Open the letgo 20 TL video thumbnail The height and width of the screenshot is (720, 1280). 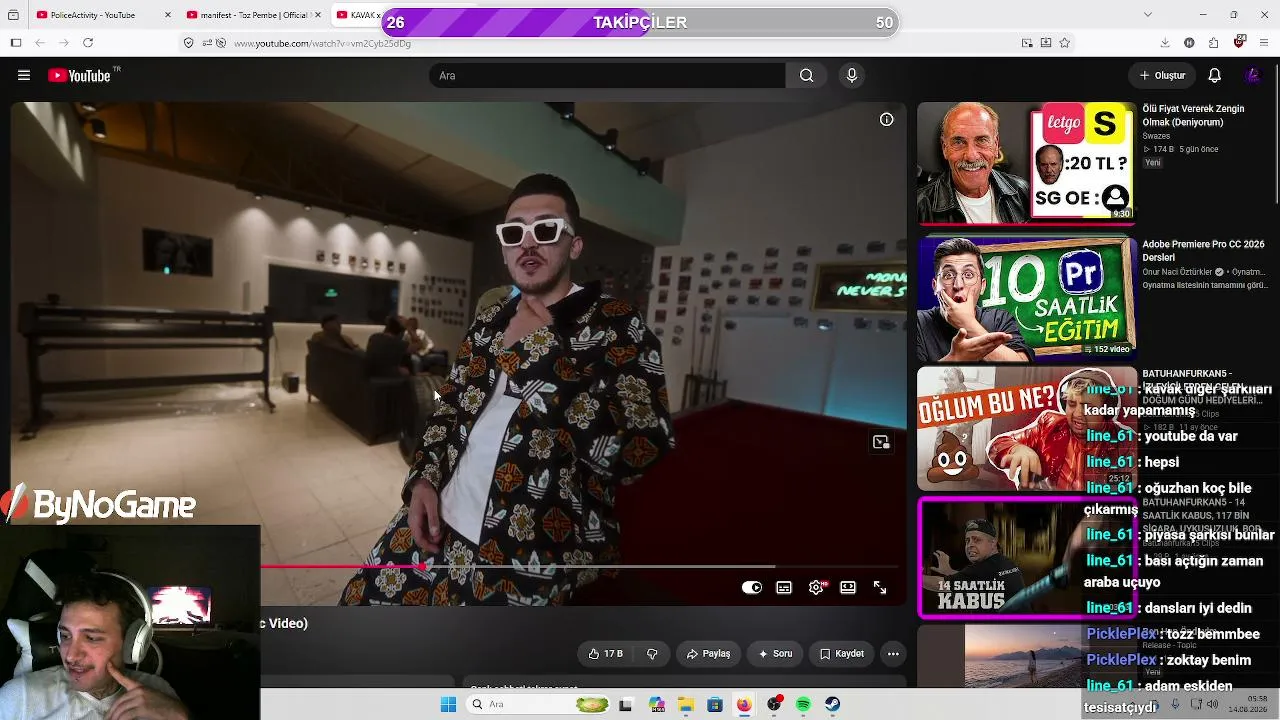pos(1026,163)
